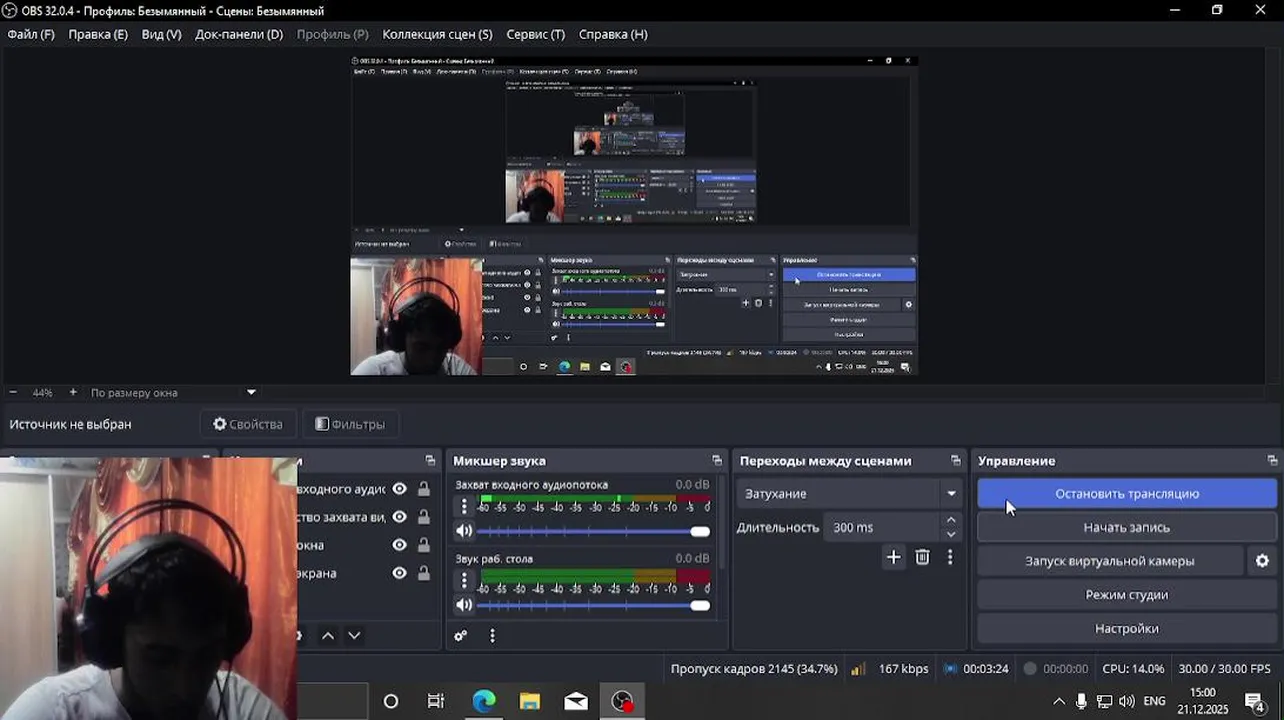Toggle visibility of the 'экрана' capture source
1284x720 pixels.
(399, 573)
